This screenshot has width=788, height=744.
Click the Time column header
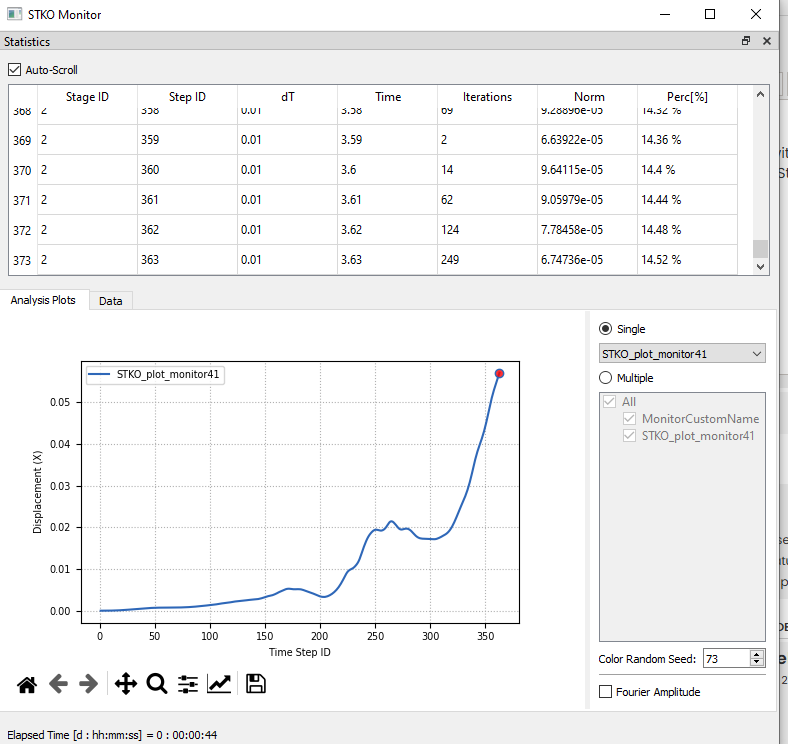(387, 97)
